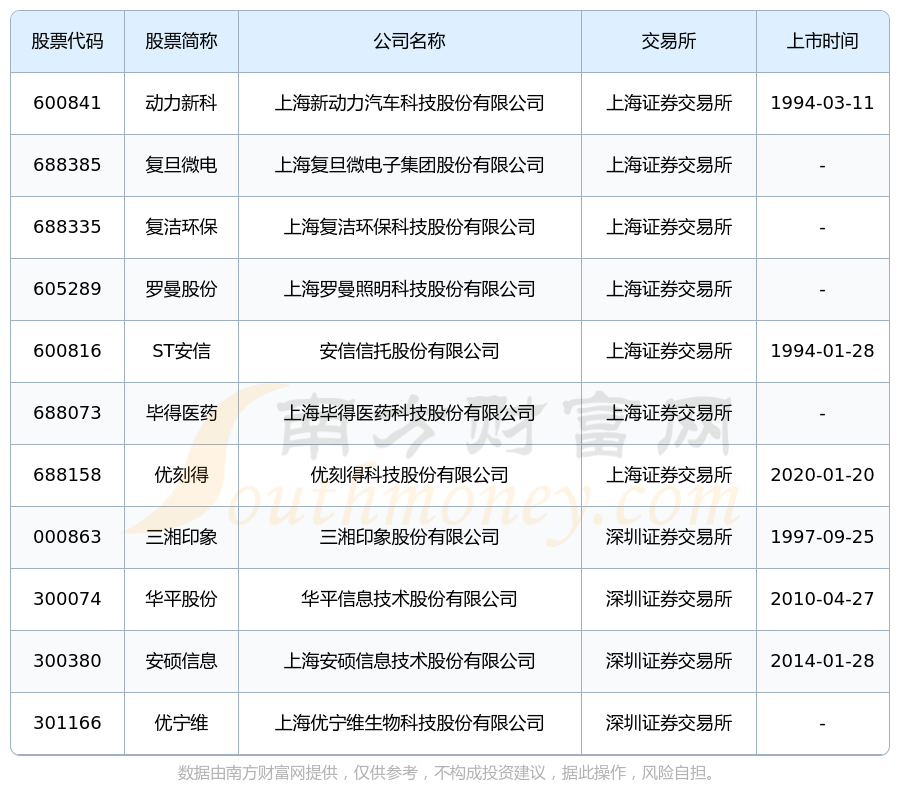
Task: Click 深圳证券交易所 in the 三湘印象 row
Action: [669, 537]
